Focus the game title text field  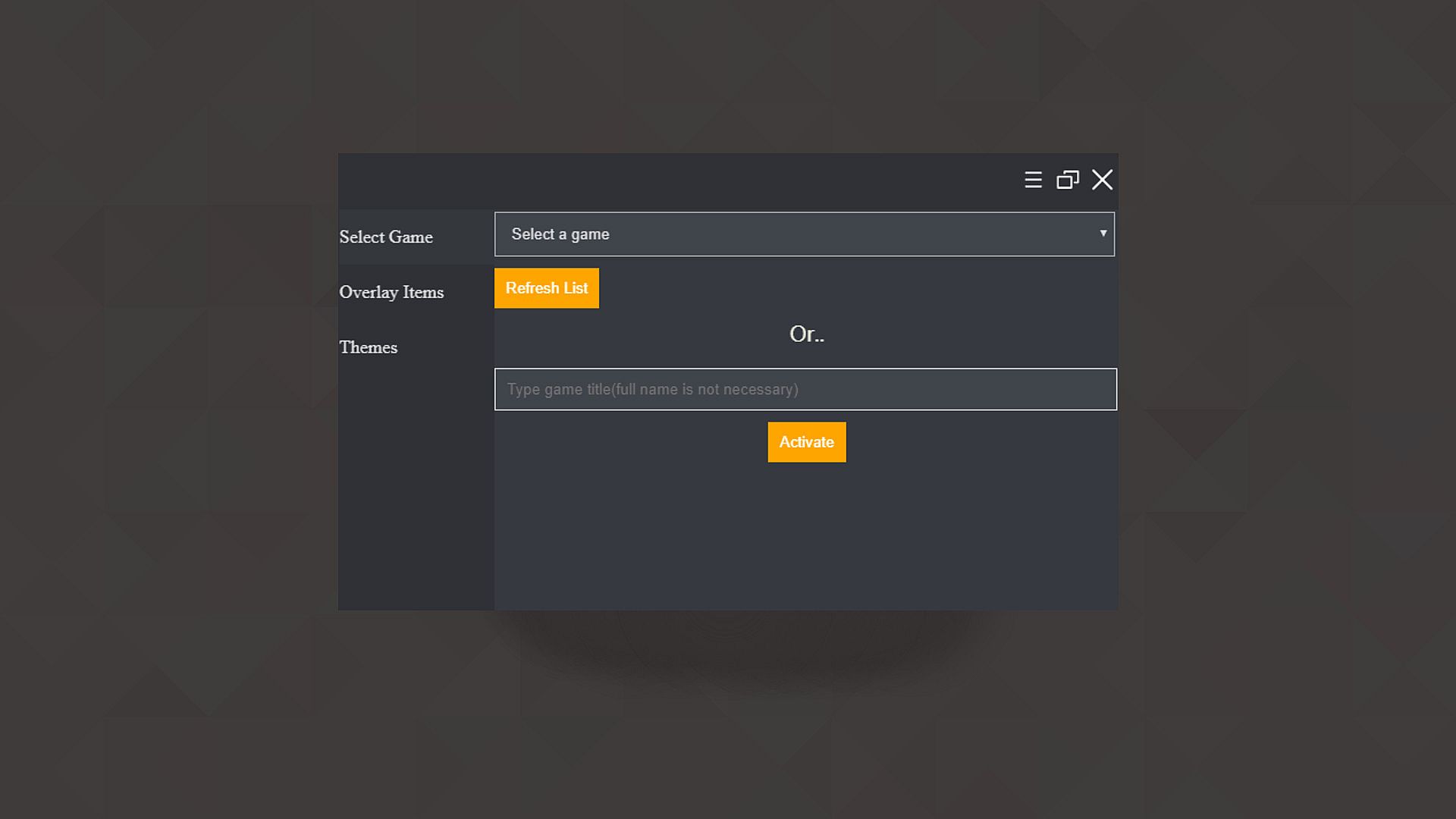point(805,389)
